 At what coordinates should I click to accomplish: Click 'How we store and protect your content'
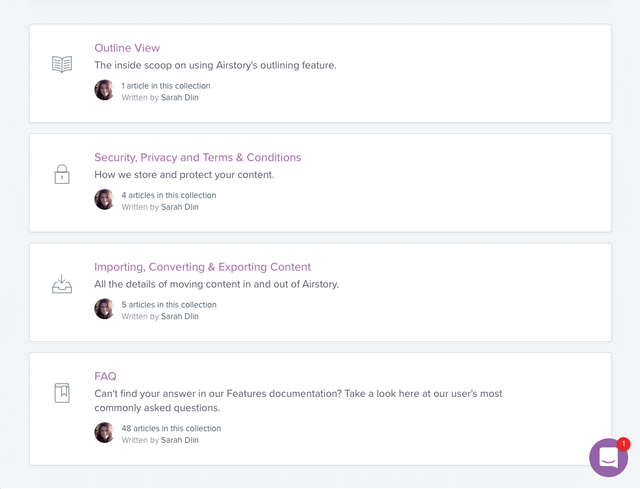[184, 175]
